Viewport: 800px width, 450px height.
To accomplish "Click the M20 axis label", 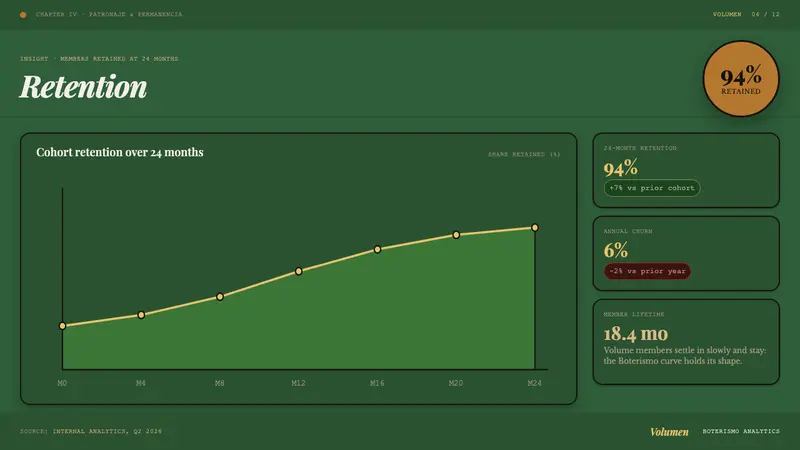I will pyautogui.click(x=456, y=383).
